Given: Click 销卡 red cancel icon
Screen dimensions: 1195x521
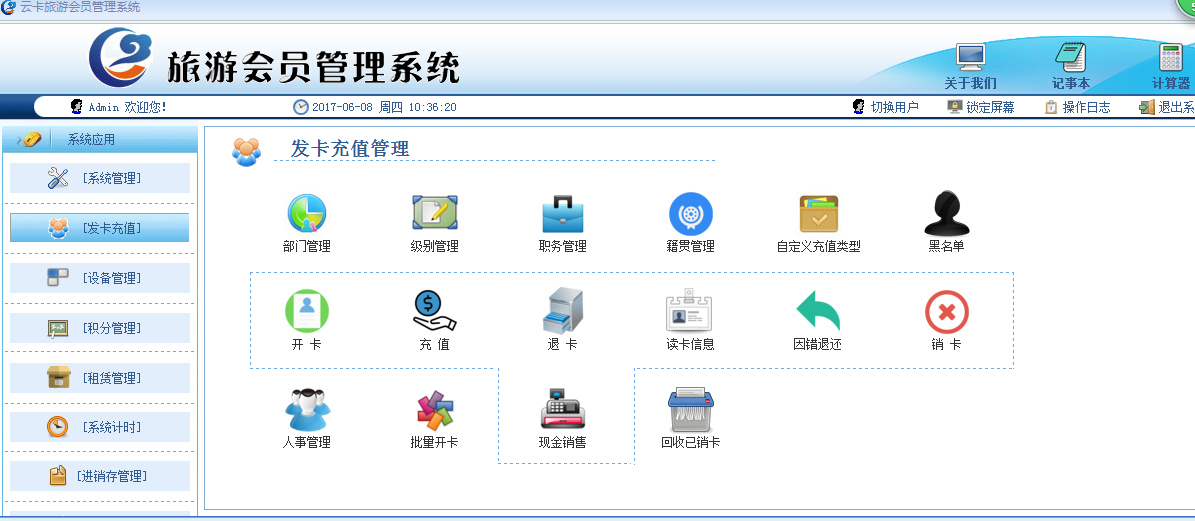Looking at the screenshot, I should 947,312.
